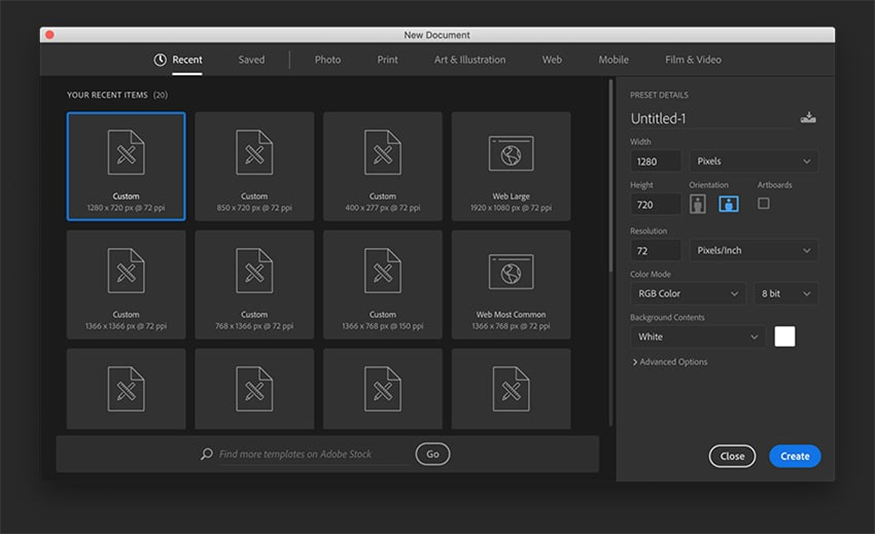The height and width of the screenshot is (534, 875).
Task: Click the white background color swatch
Action: (785, 337)
